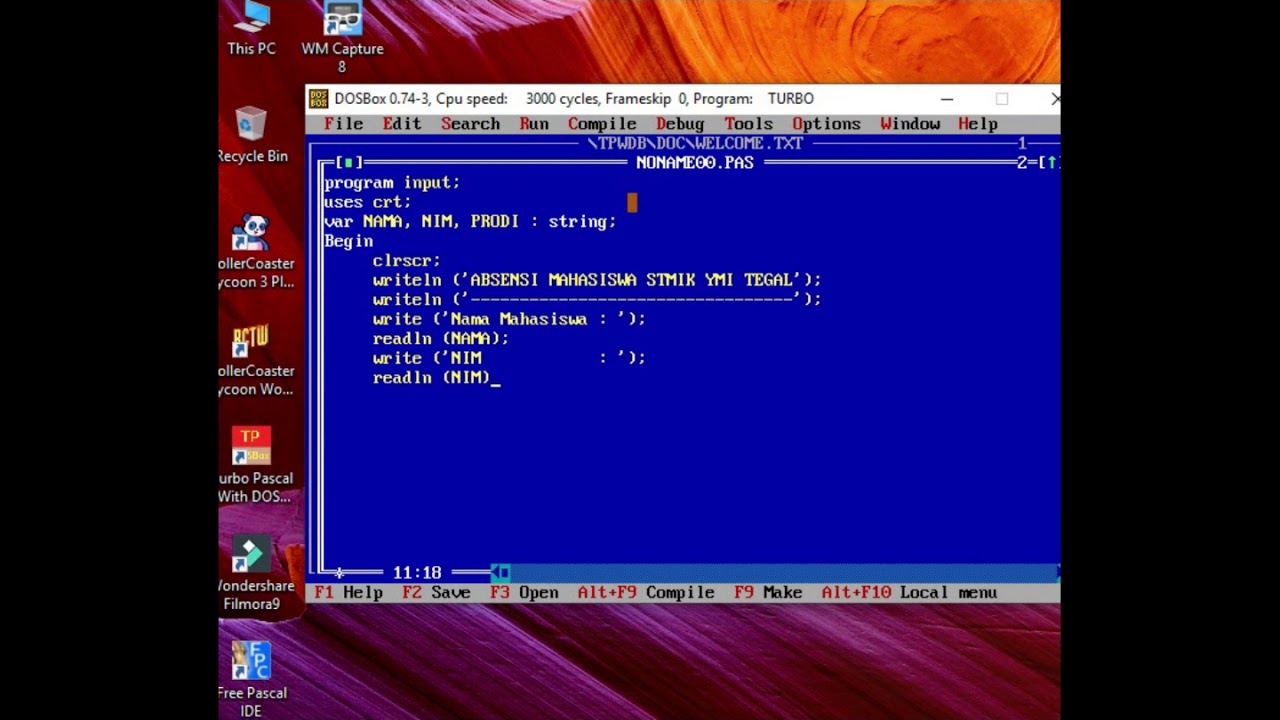Open the Compile menu

[602, 124]
